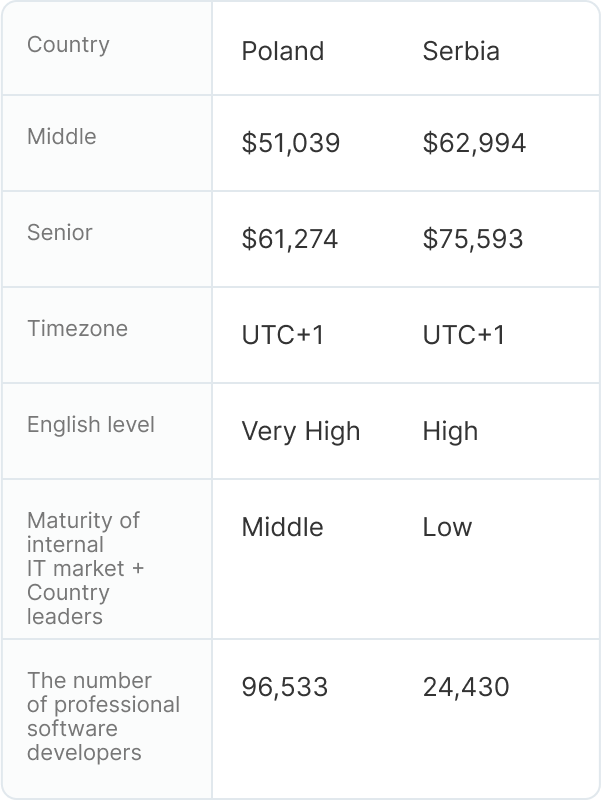Select the Serbia column heading
601x800 pixels.
point(461,51)
